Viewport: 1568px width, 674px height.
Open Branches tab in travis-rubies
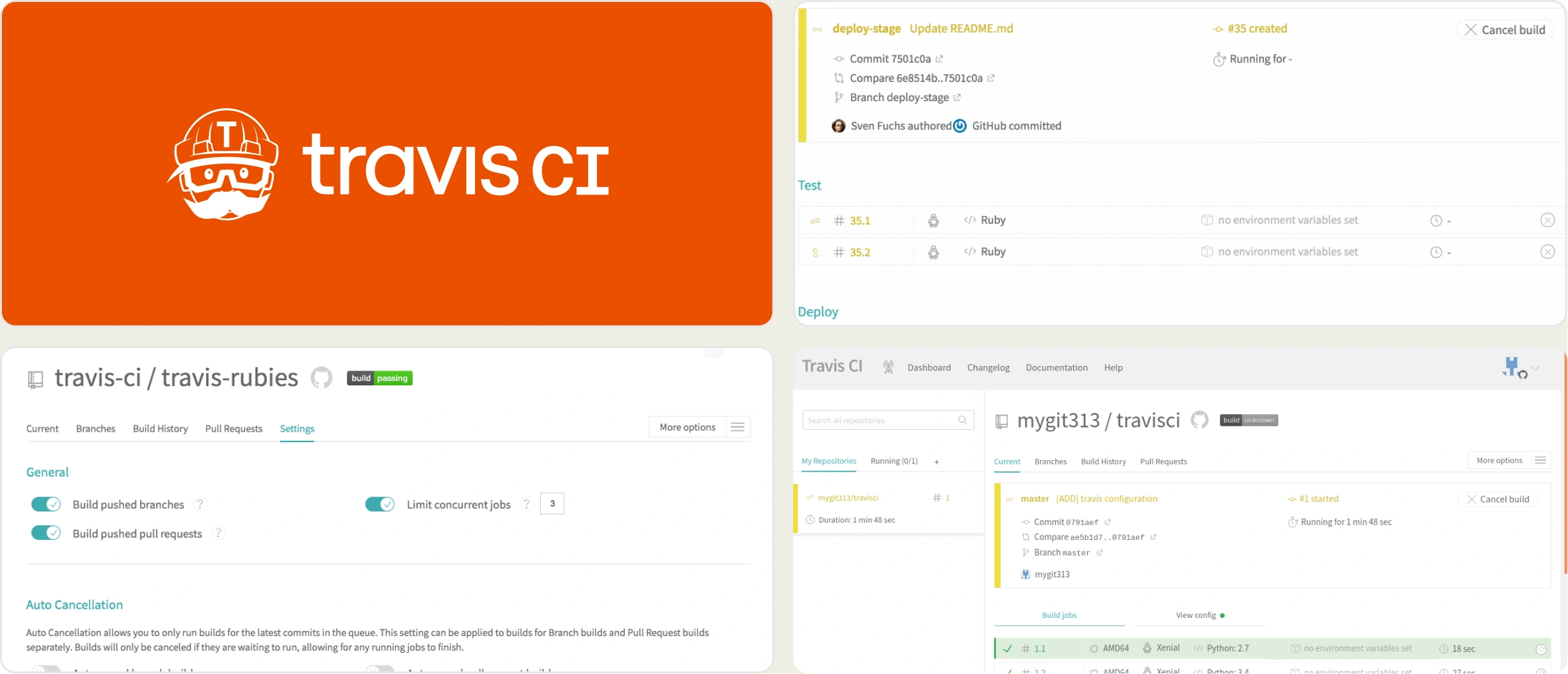point(95,428)
